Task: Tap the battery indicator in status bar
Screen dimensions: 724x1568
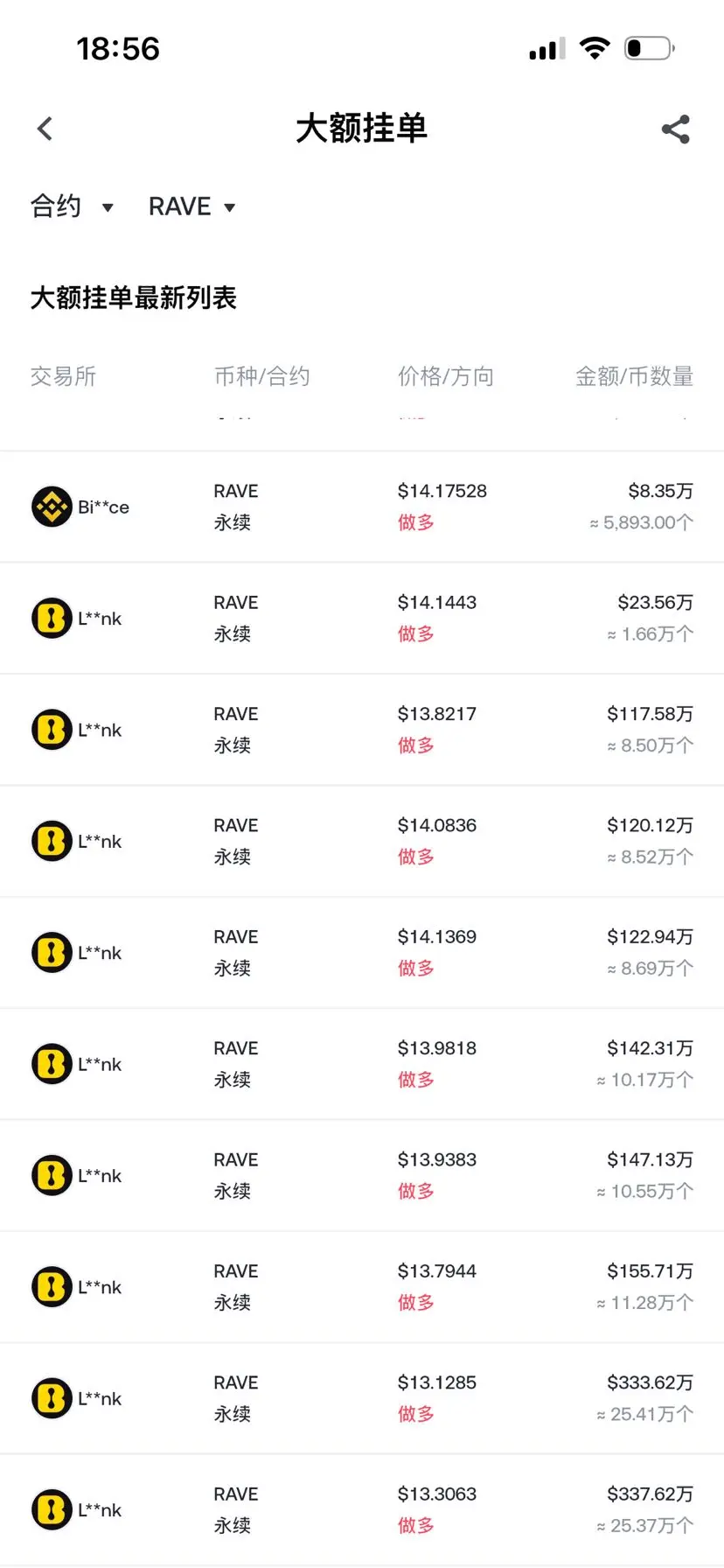Action: coord(650,48)
